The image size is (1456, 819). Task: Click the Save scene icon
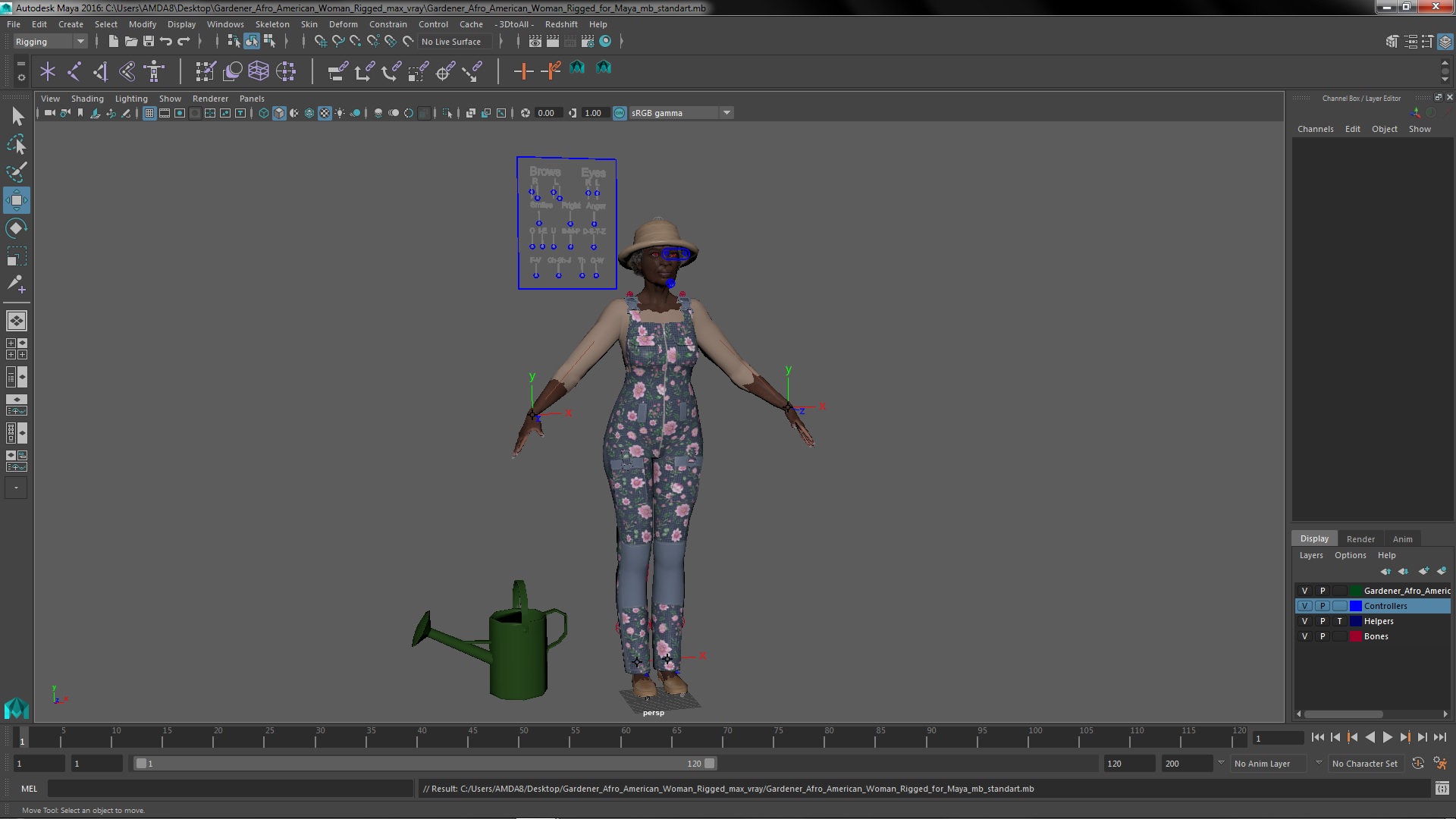coord(149,41)
